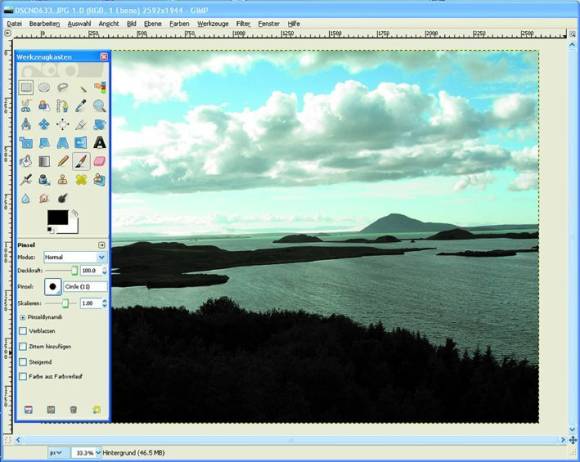Select the Blend gradient tool
This screenshot has width=580, height=462.
coord(44,161)
